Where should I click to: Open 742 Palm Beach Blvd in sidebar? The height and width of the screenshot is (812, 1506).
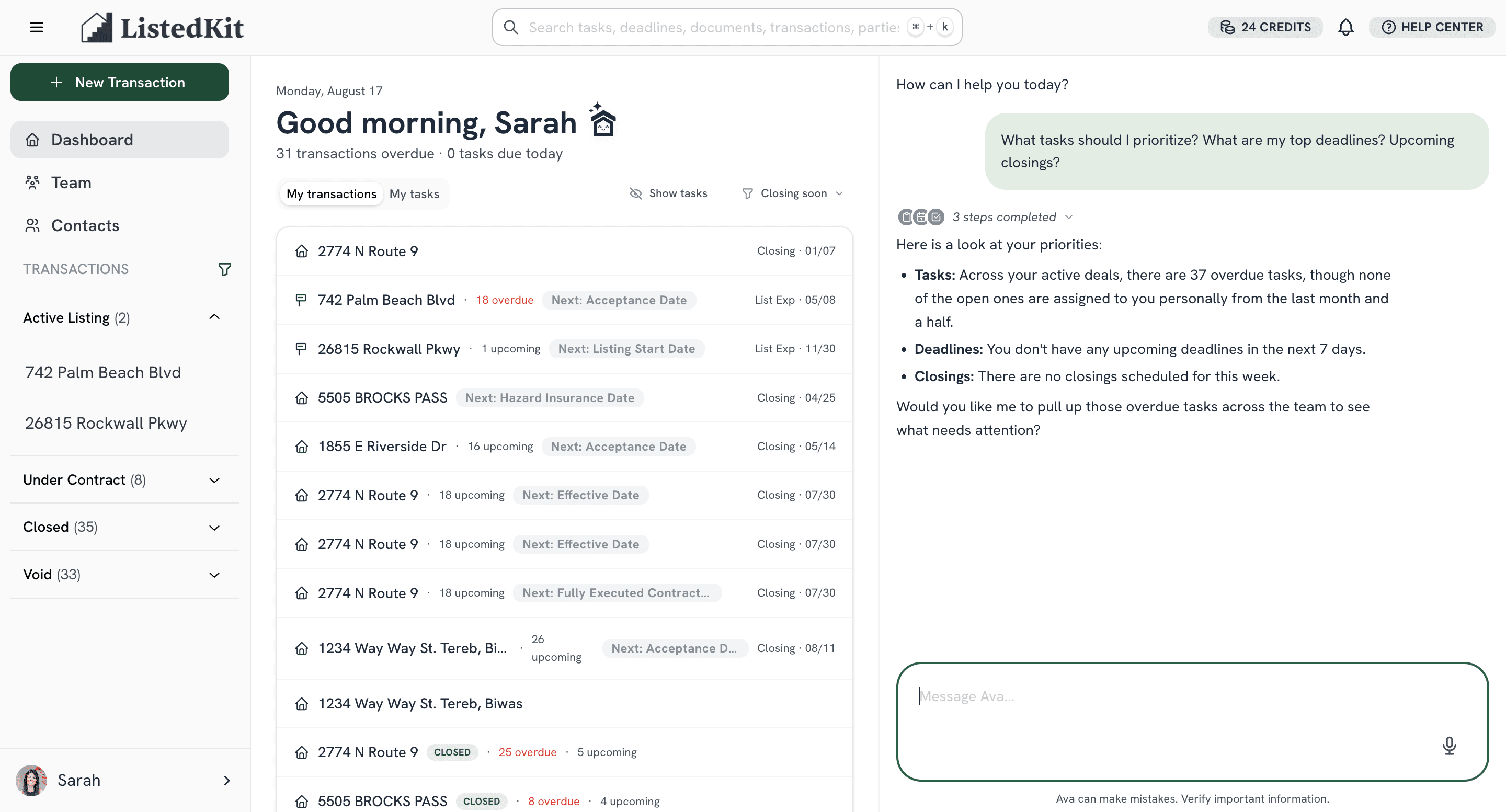(x=103, y=372)
